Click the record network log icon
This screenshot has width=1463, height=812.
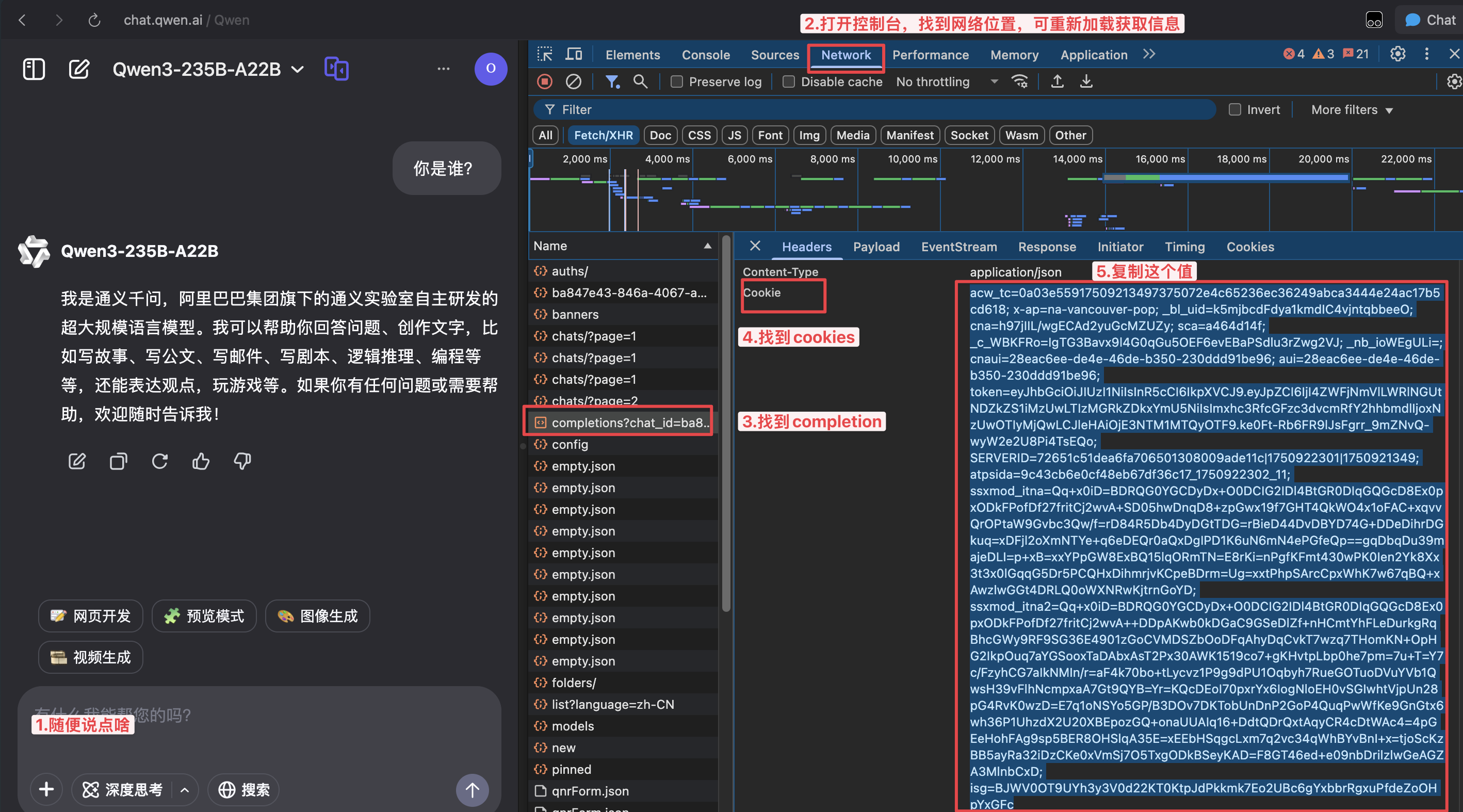pyautogui.click(x=545, y=82)
